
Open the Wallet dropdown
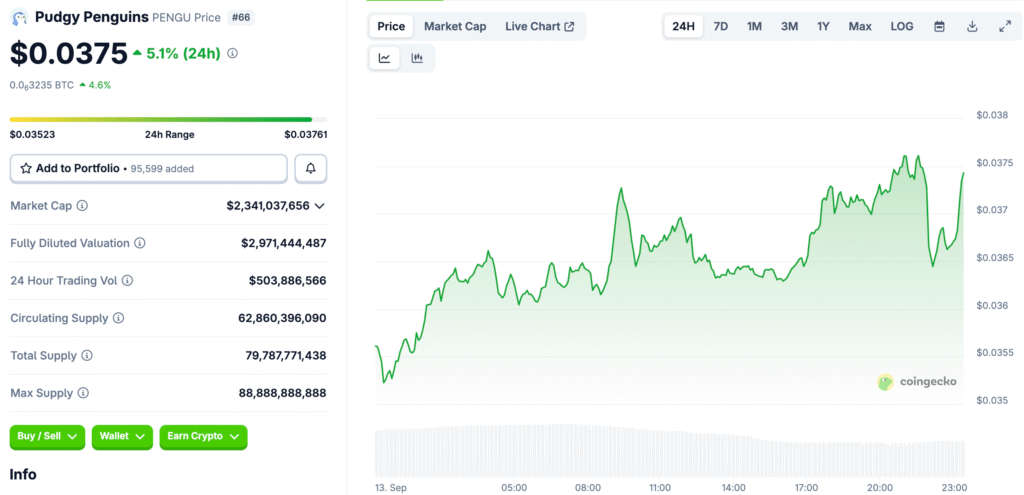(122, 436)
